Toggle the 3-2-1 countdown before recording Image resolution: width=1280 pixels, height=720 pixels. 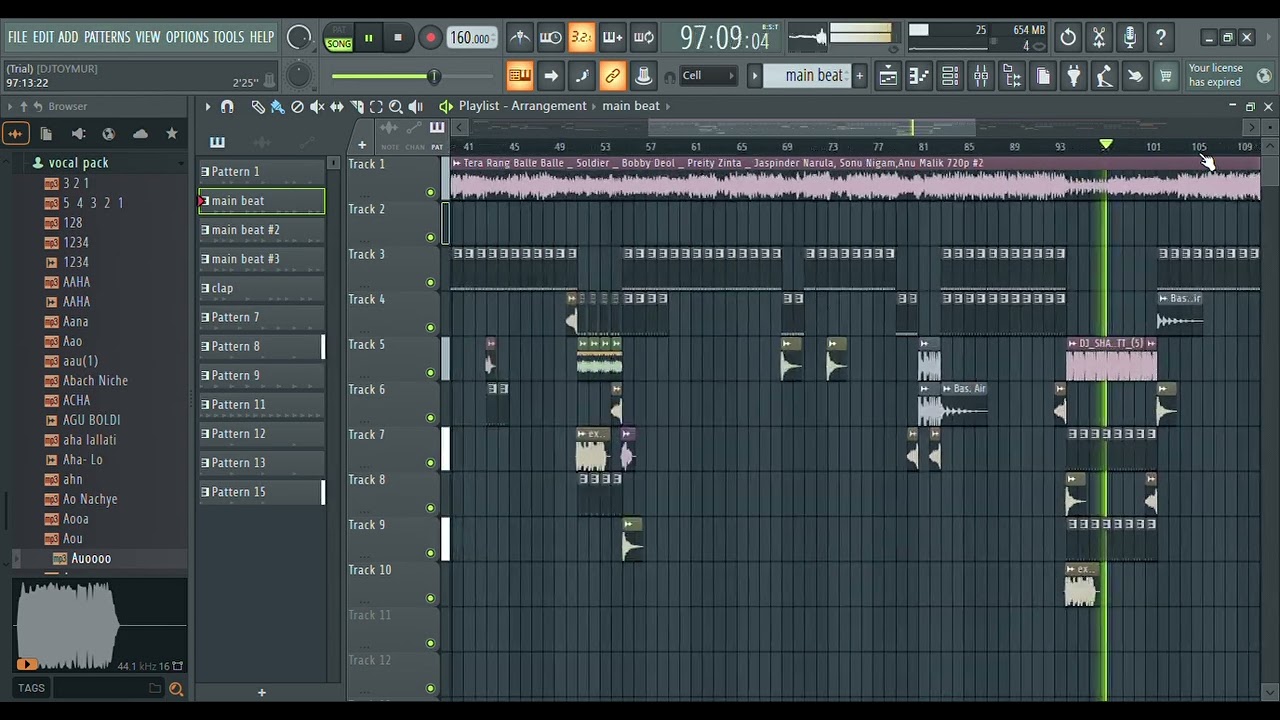(581, 38)
